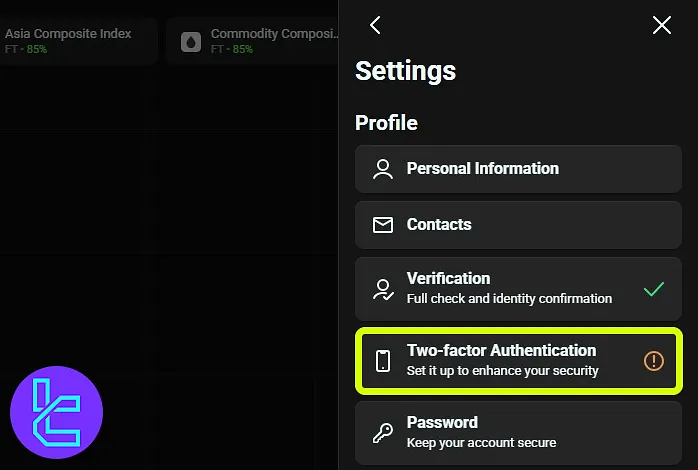Click 'Full check and identity confirmation' text
This screenshot has height=470, width=698.
(x=509, y=299)
